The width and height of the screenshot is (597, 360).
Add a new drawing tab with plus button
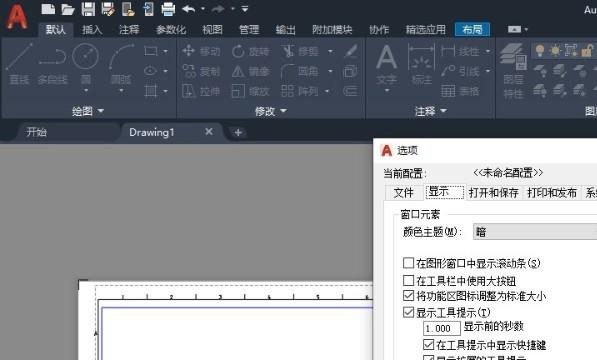pos(238,132)
